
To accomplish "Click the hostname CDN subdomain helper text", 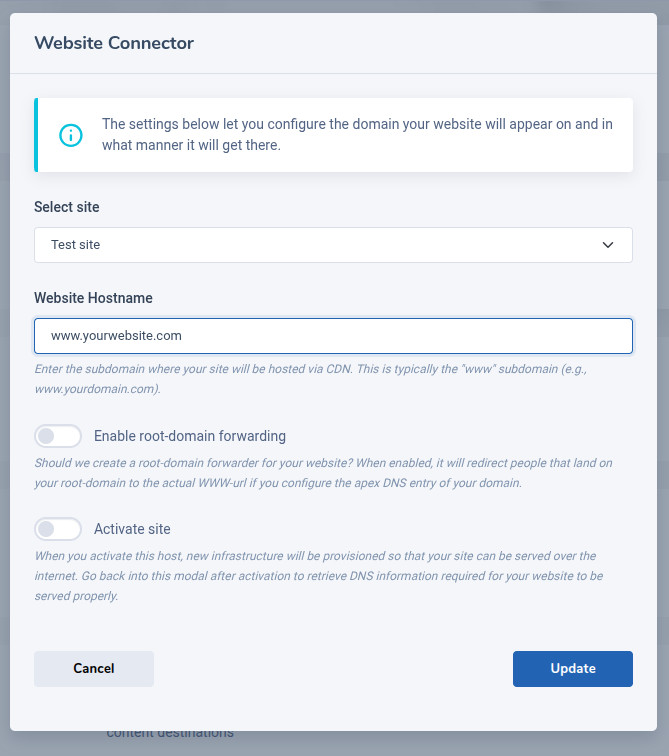I will coord(311,378).
